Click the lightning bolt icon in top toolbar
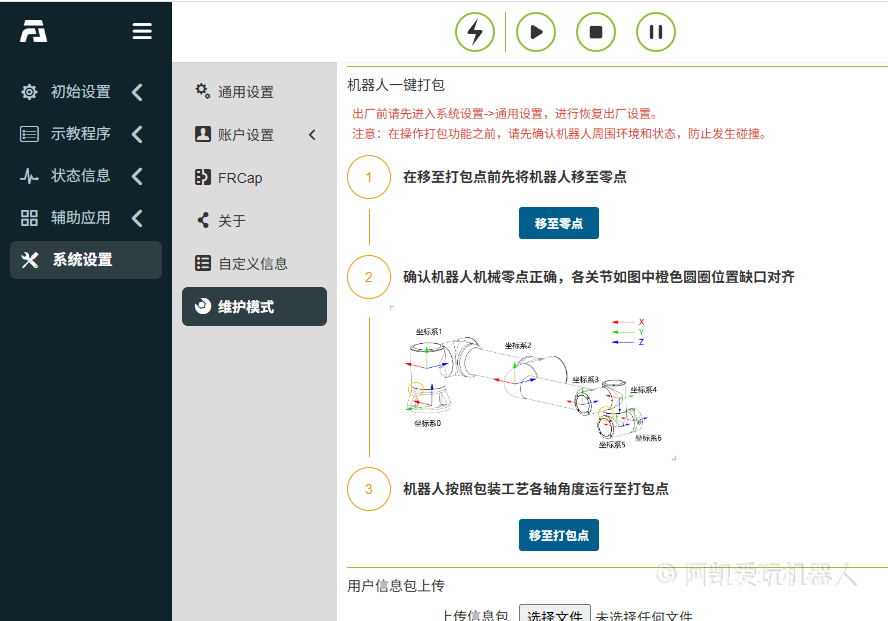Image resolution: width=888 pixels, height=621 pixels. tap(475, 32)
